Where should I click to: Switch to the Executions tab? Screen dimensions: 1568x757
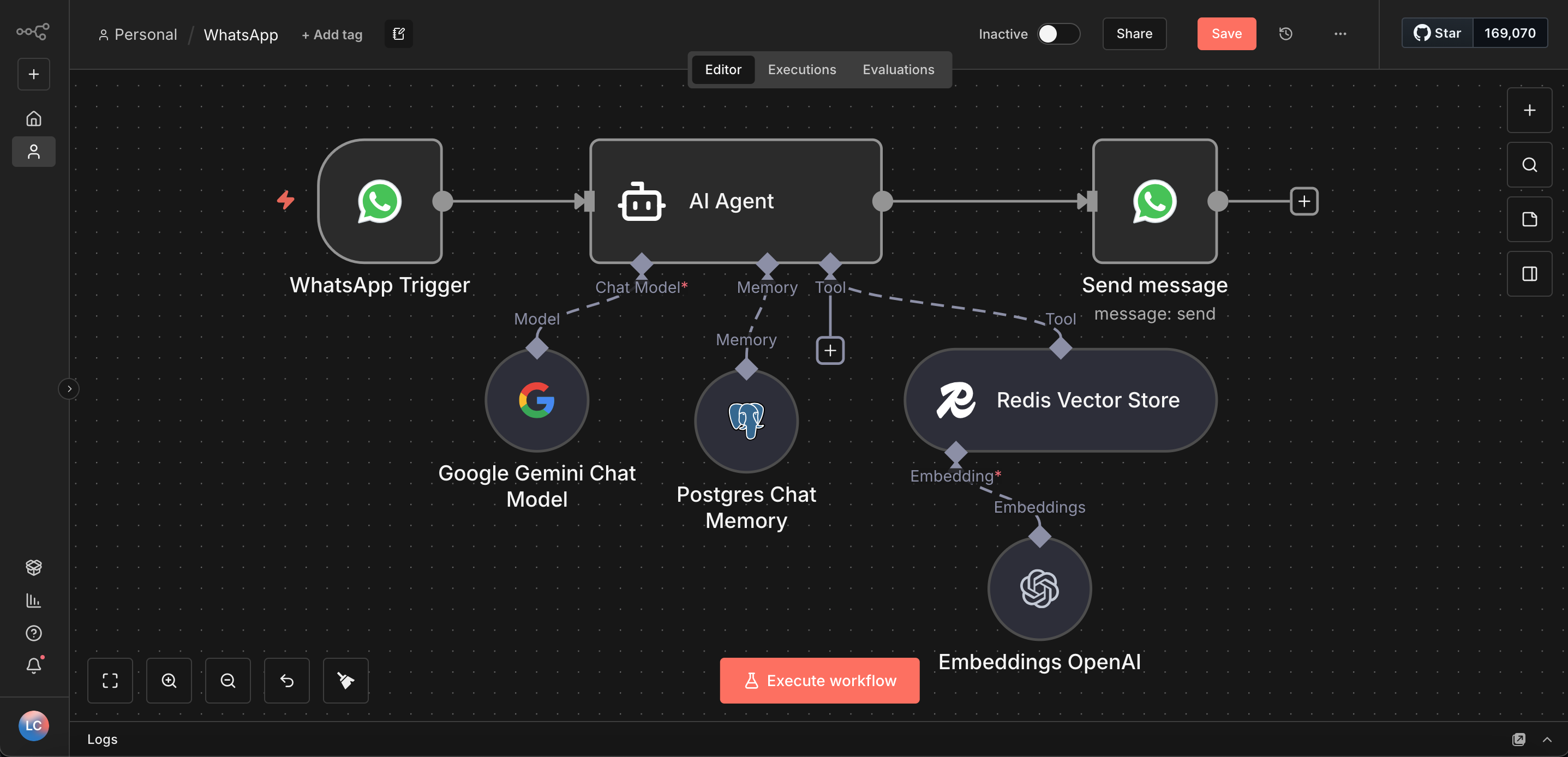(801, 69)
